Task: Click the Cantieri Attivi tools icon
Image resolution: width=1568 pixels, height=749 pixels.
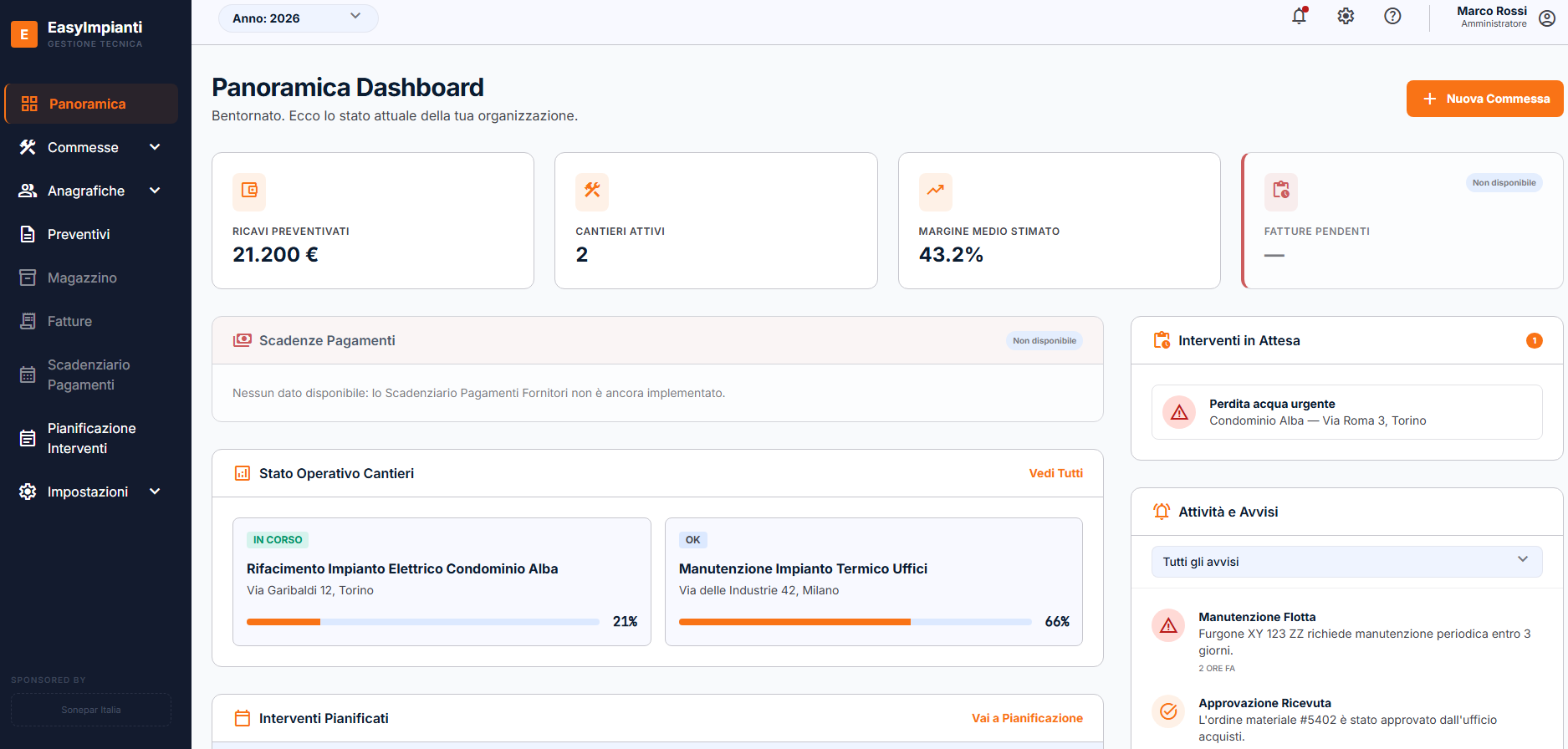Action: pos(592,191)
